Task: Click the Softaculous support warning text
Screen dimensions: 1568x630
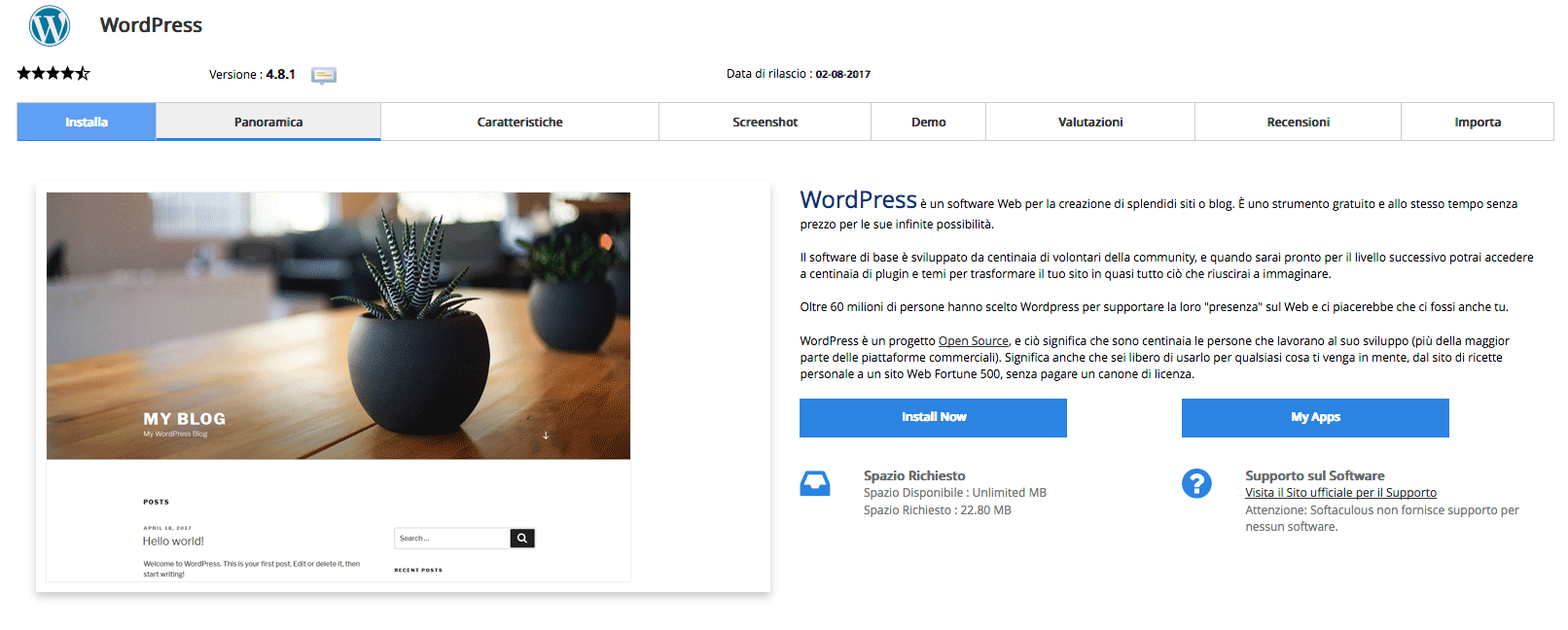Action: (x=1382, y=518)
